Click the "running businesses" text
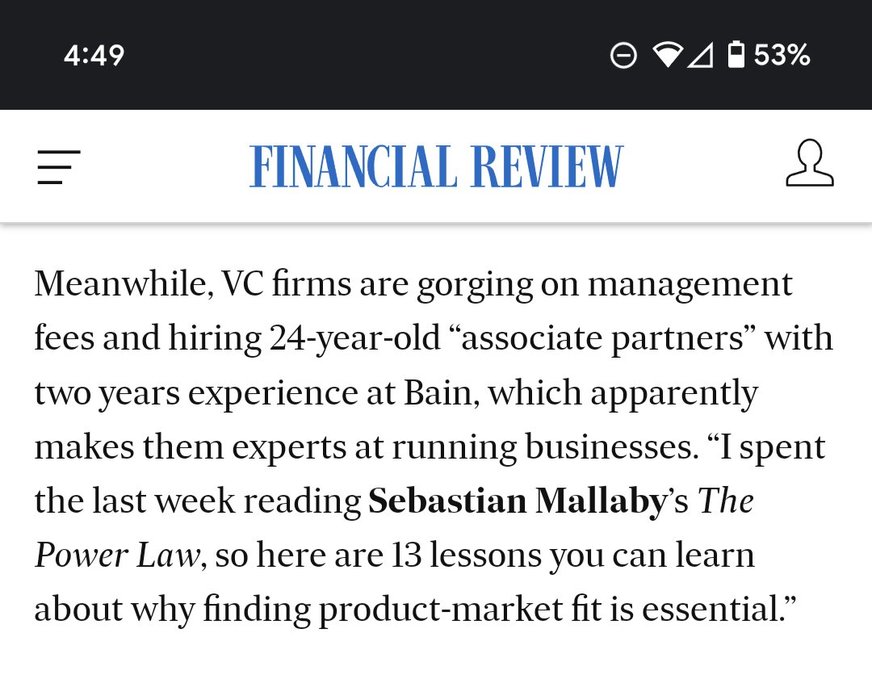The image size is (872, 700). [560, 447]
